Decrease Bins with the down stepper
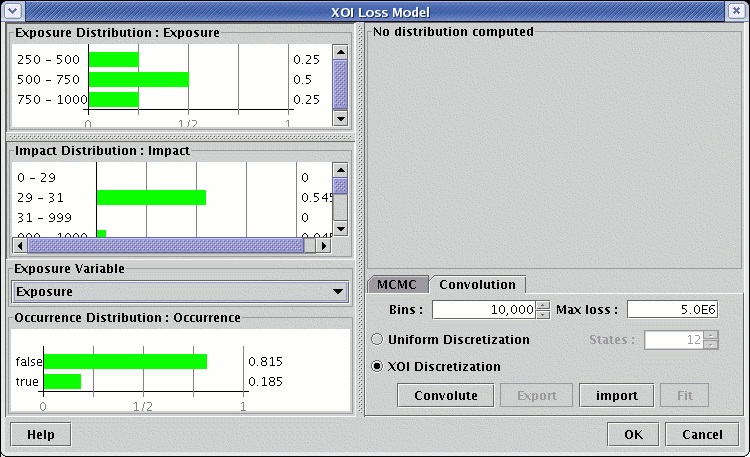The image size is (750, 457). 542,314
